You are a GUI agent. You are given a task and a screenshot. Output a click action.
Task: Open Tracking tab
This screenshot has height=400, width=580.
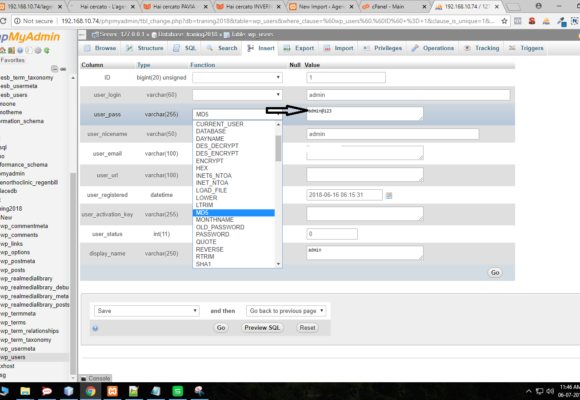(482, 48)
